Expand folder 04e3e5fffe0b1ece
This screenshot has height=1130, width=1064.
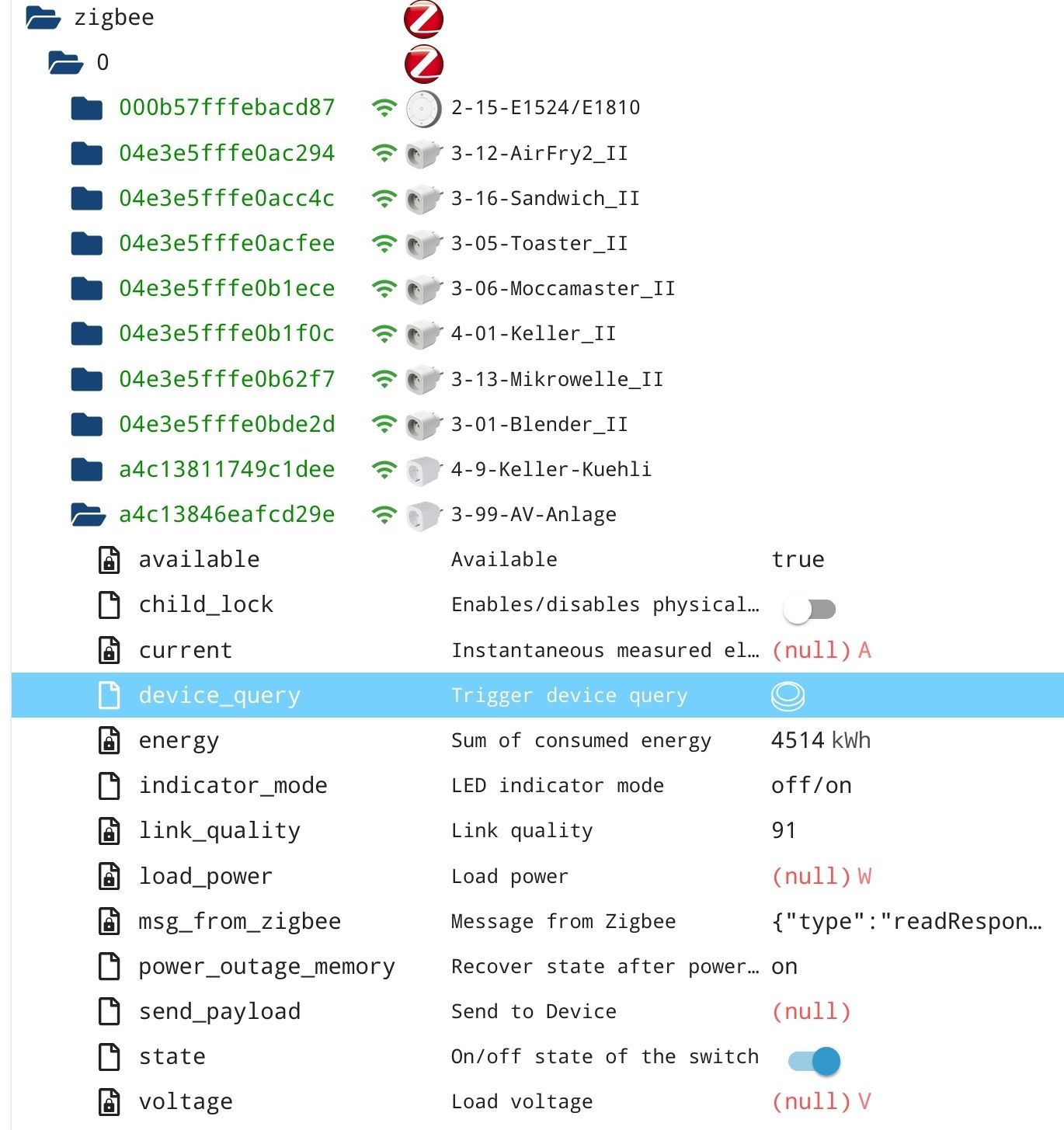point(86,288)
